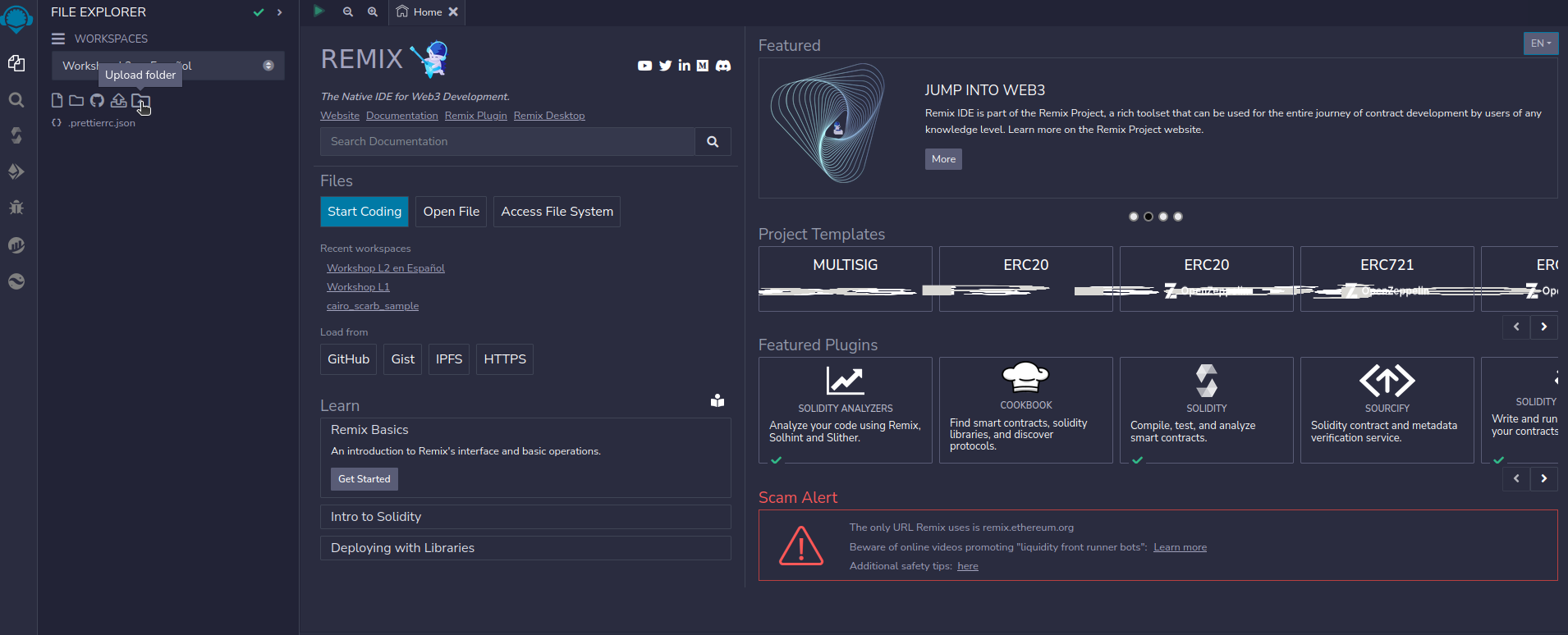This screenshot has height=635, width=1568.
Task: Select the third featured carousel dot
Action: click(x=1163, y=217)
